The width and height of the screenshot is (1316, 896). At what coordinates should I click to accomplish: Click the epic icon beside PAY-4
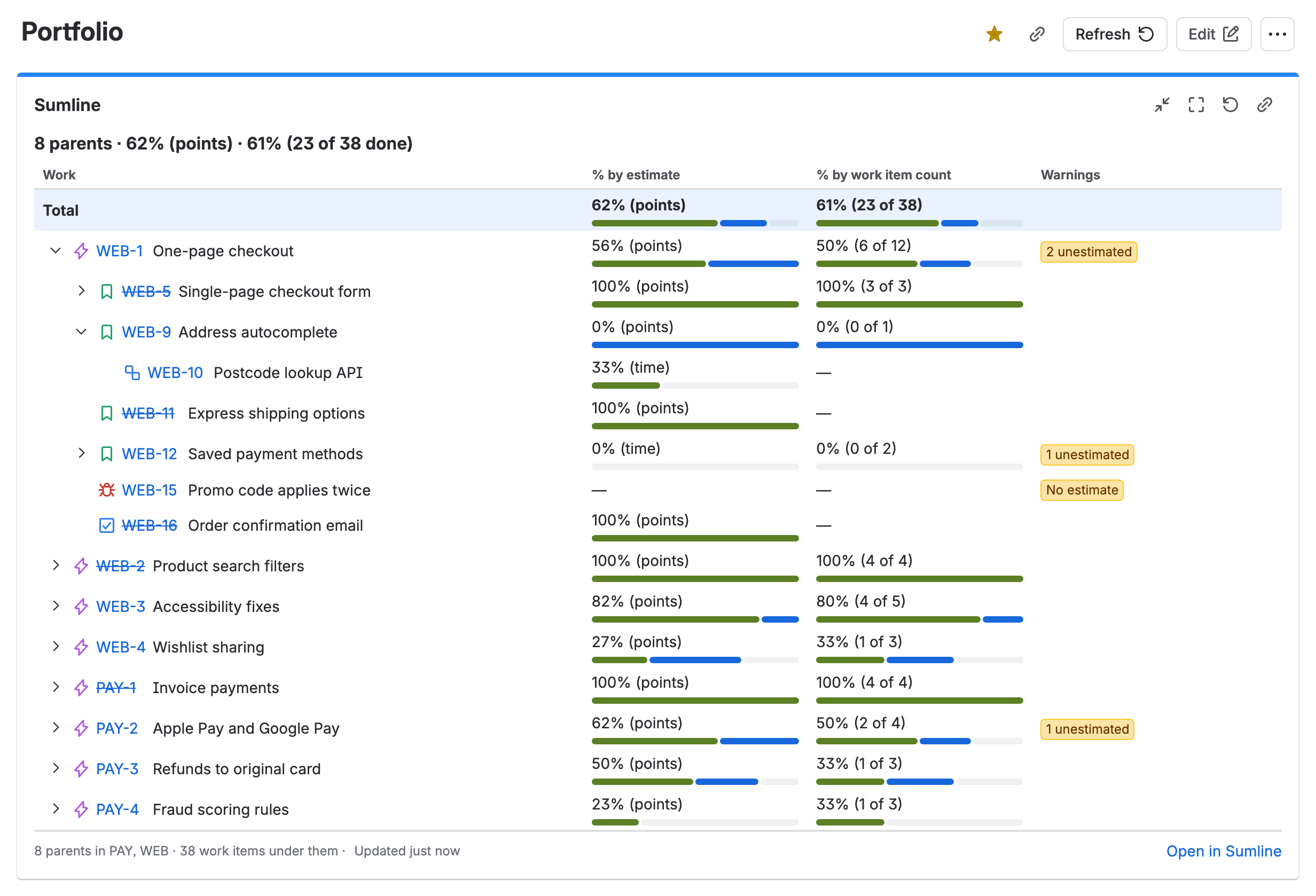click(81, 809)
